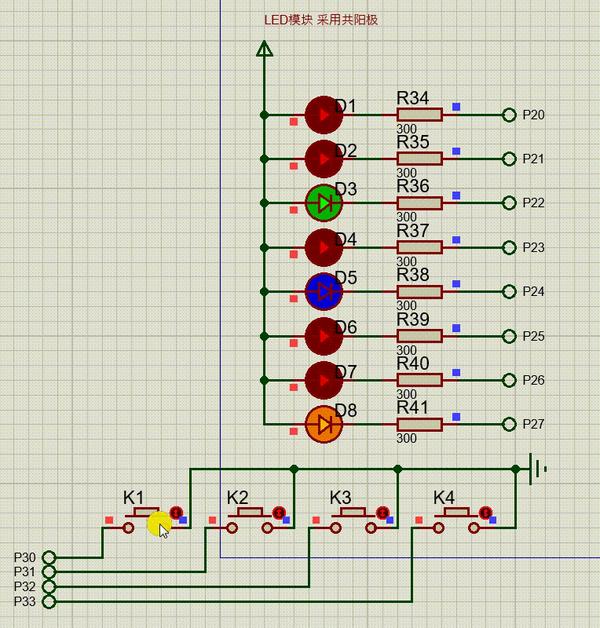Image resolution: width=600 pixels, height=628 pixels.
Task: Toggle K1 latch red actuator dot
Action: (x=176, y=512)
